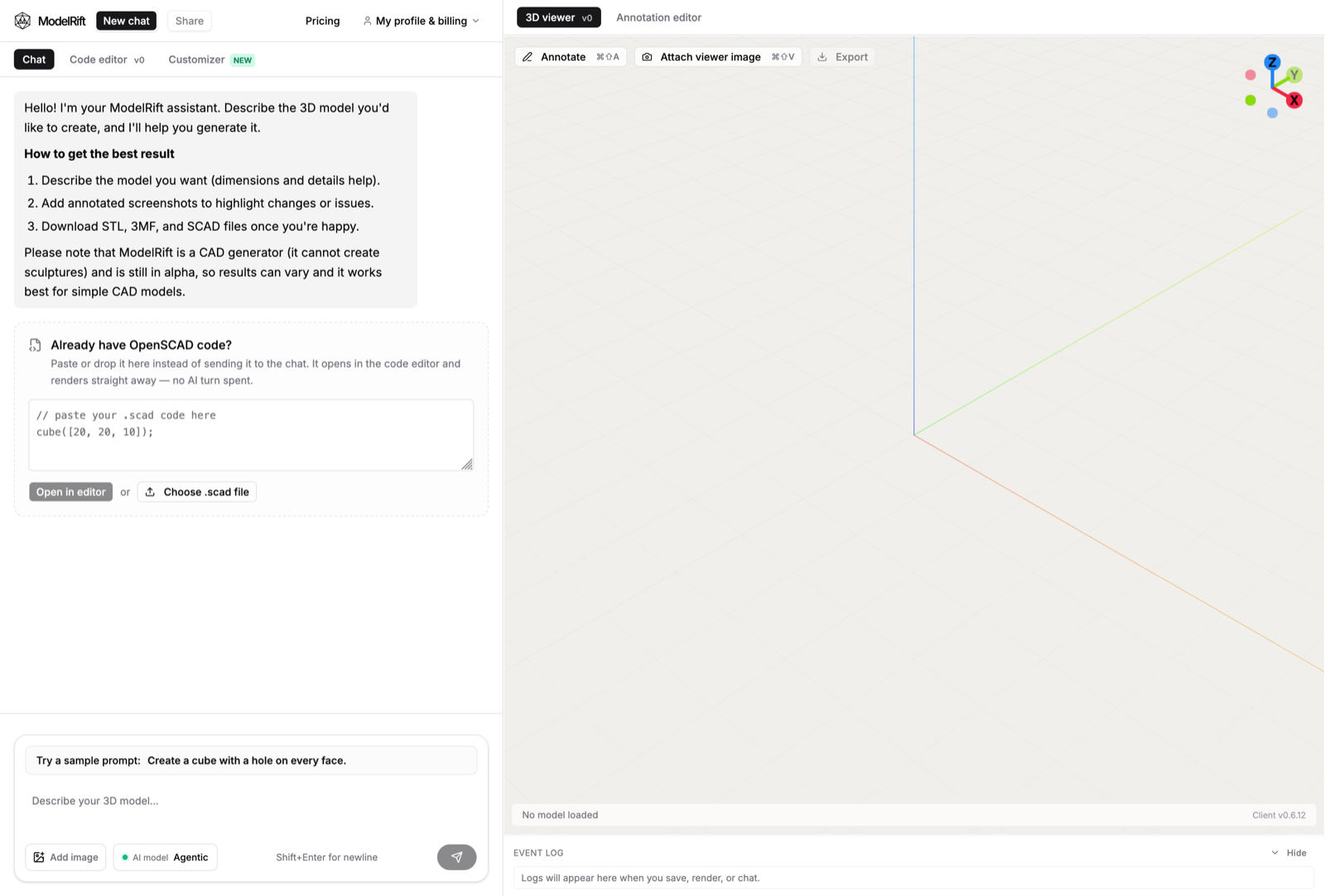Image resolution: width=1325 pixels, height=896 pixels.
Task: Click the OpenSCAD code file icon
Action: pyautogui.click(x=35, y=345)
